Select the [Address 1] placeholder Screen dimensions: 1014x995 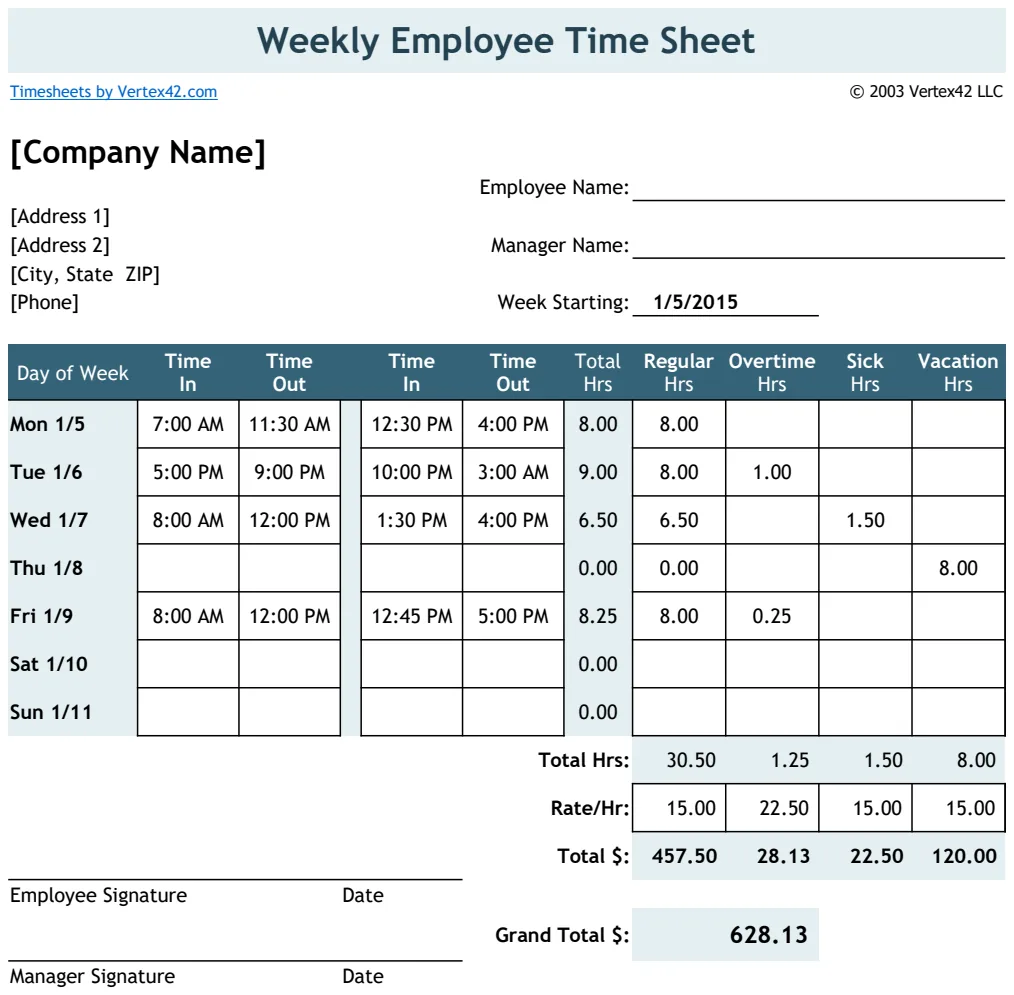pos(60,216)
